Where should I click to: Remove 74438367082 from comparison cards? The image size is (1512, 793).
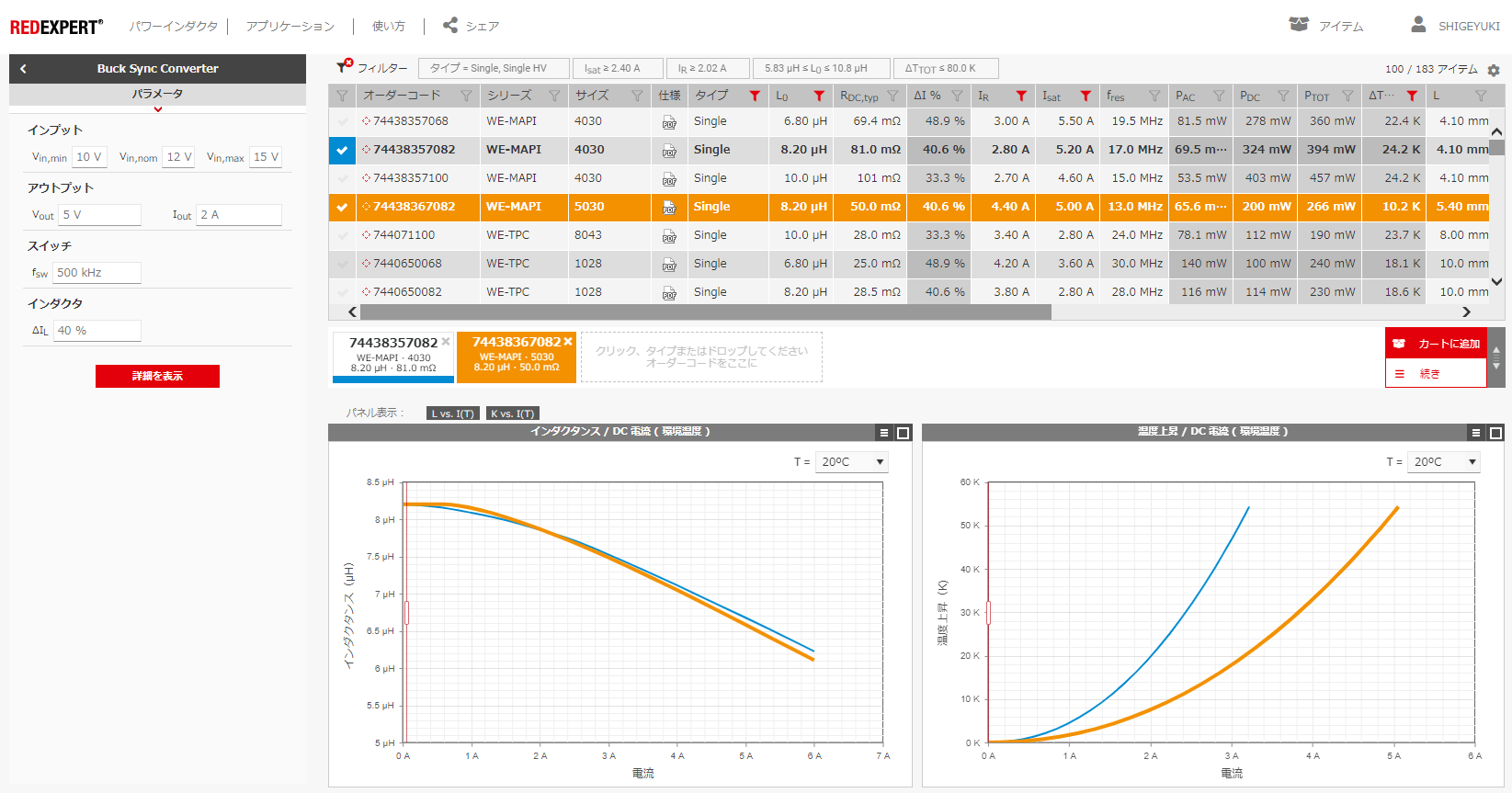(x=568, y=342)
